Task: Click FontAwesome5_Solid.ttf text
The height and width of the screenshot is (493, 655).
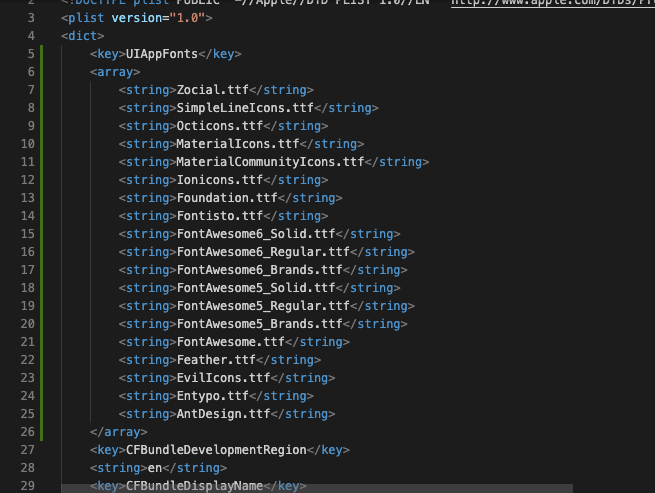Action: (x=256, y=287)
